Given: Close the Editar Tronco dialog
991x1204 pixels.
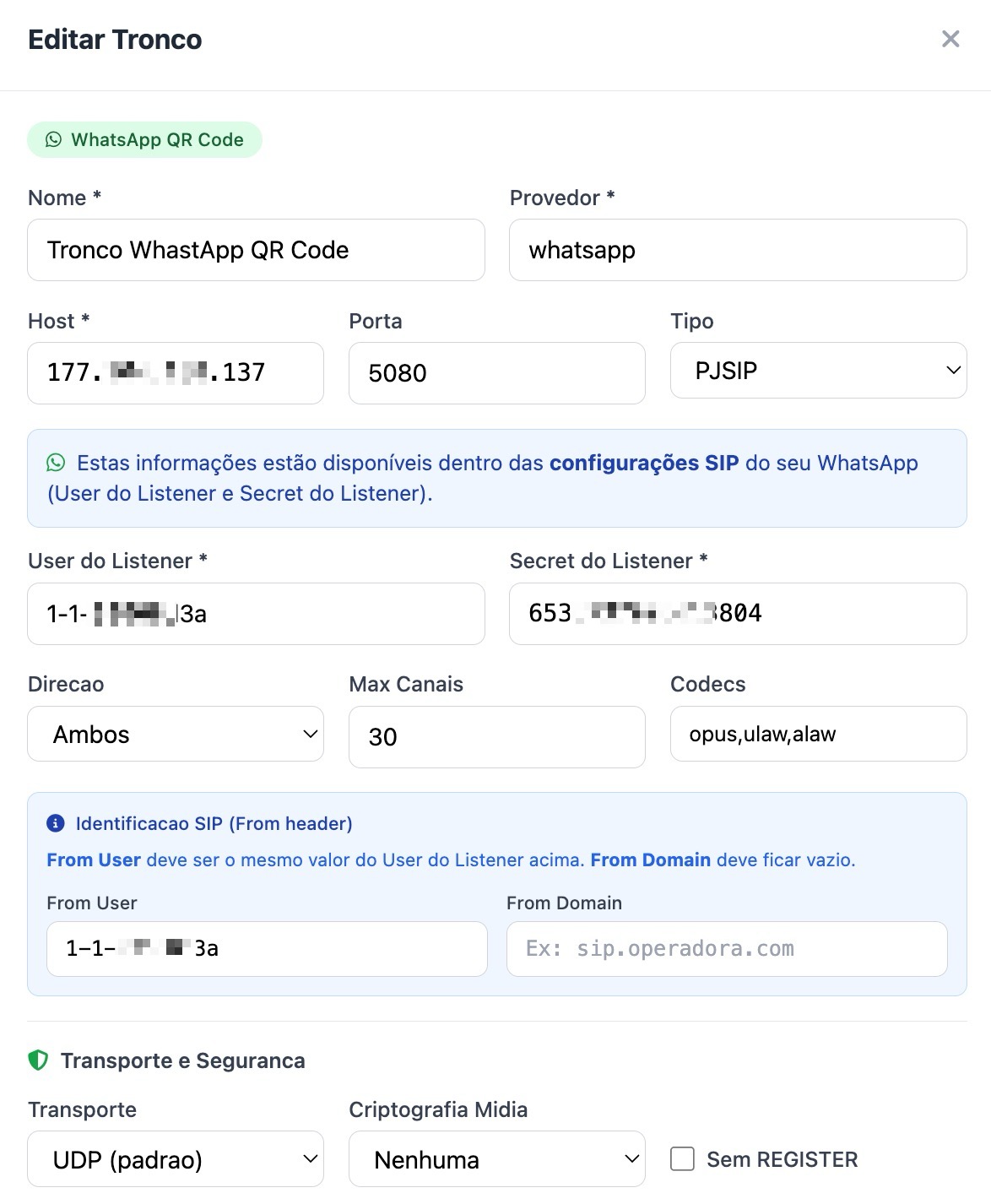Looking at the screenshot, I should 950,39.
